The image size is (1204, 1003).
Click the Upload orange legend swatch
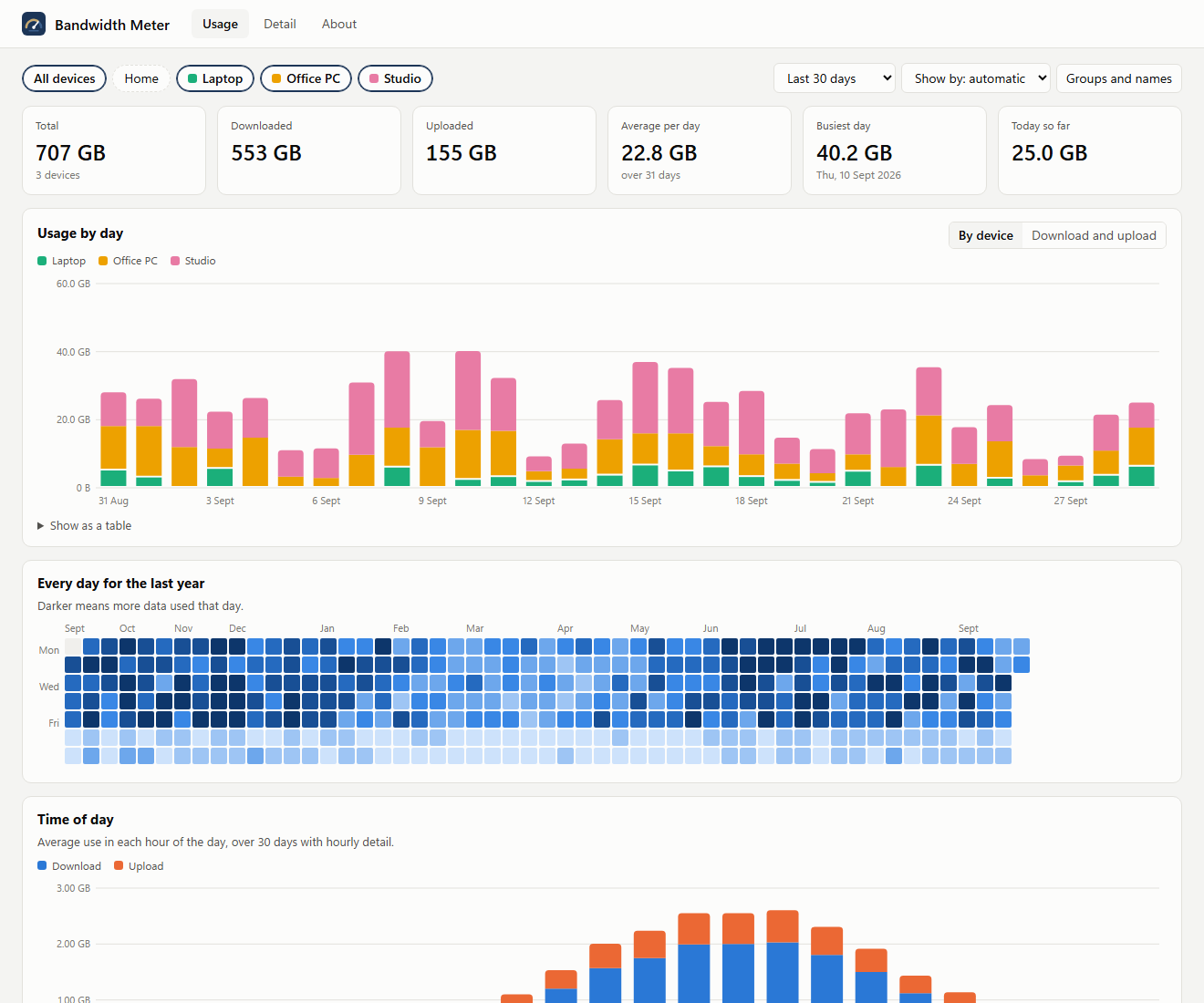pyautogui.click(x=119, y=865)
